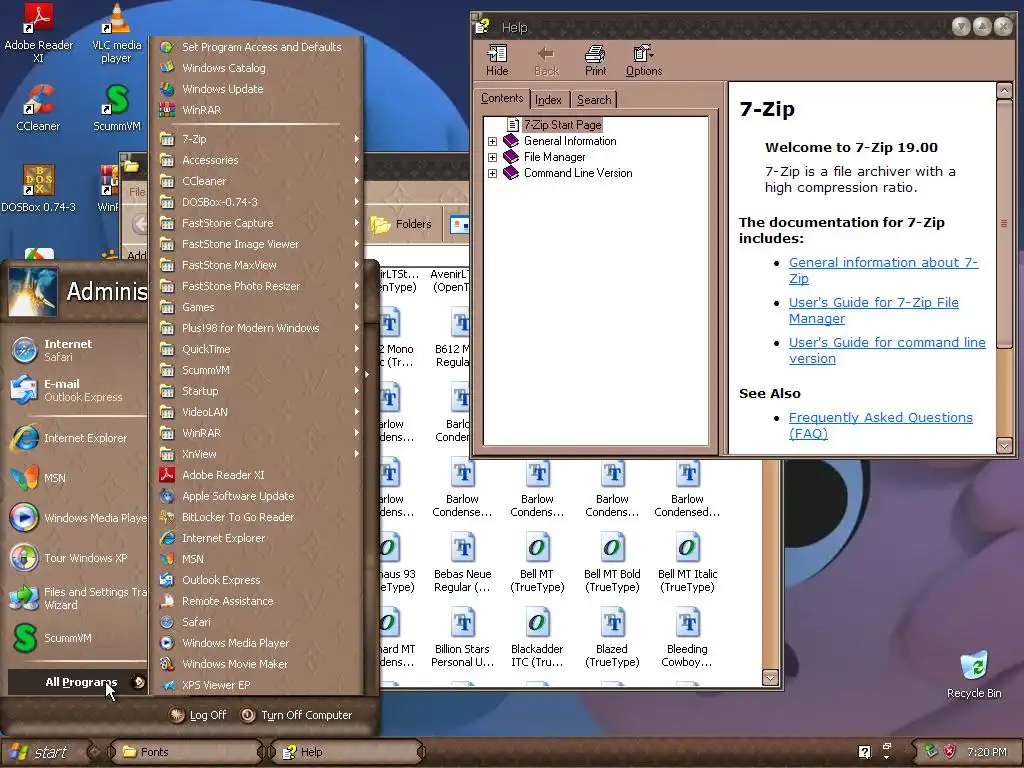The height and width of the screenshot is (768, 1024).
Task: Switch to the Index tab in Help
Action: [x=548, y=100]
